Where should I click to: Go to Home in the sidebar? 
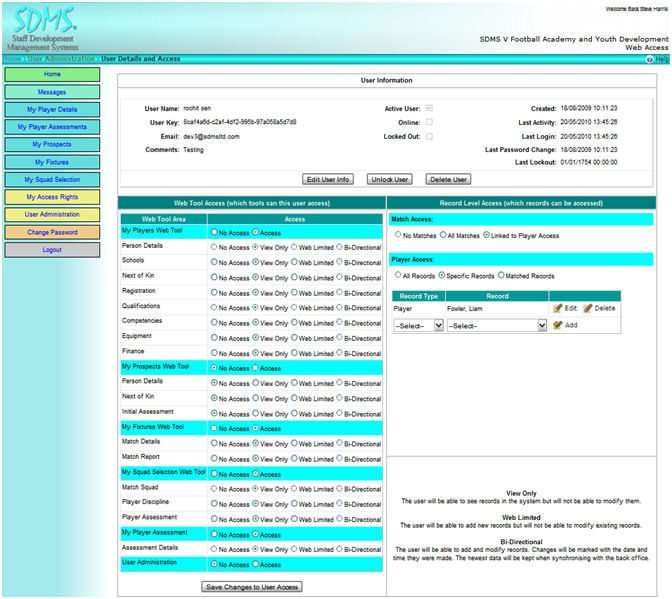(x=52, y=74)
